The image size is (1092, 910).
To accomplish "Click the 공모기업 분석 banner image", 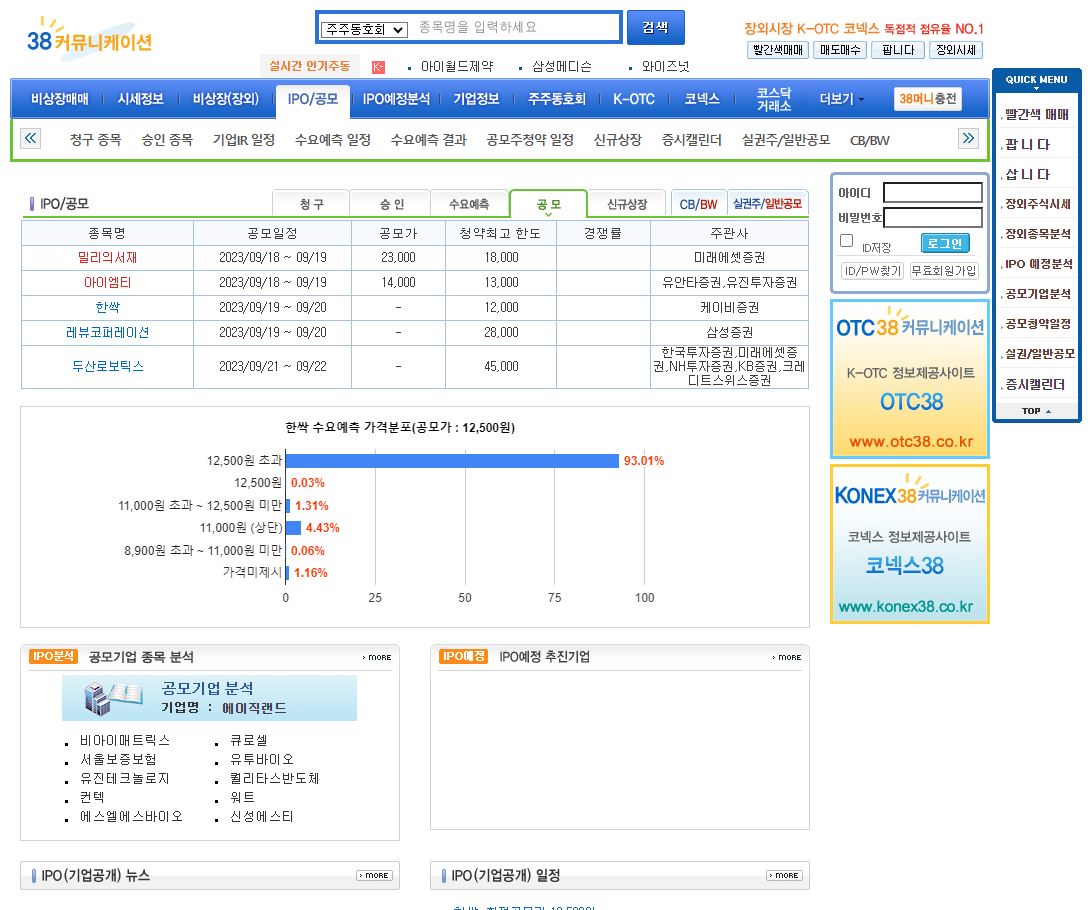I will click(x=209, y=698).
